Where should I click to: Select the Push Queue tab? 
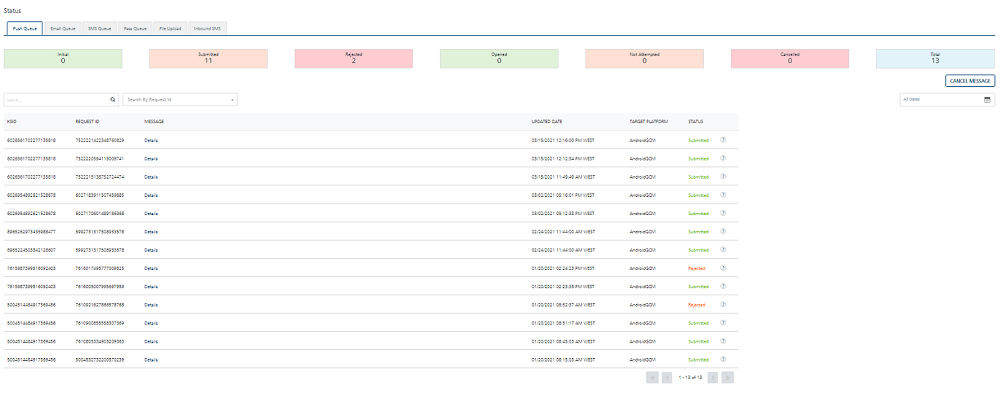click(x=25, y=28)
